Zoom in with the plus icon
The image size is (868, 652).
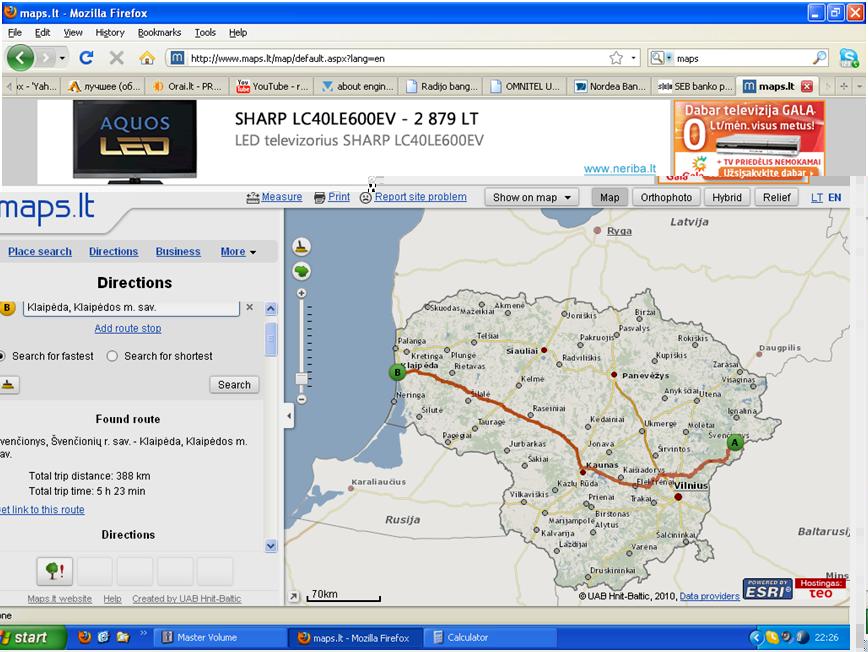tap(302, 293)
